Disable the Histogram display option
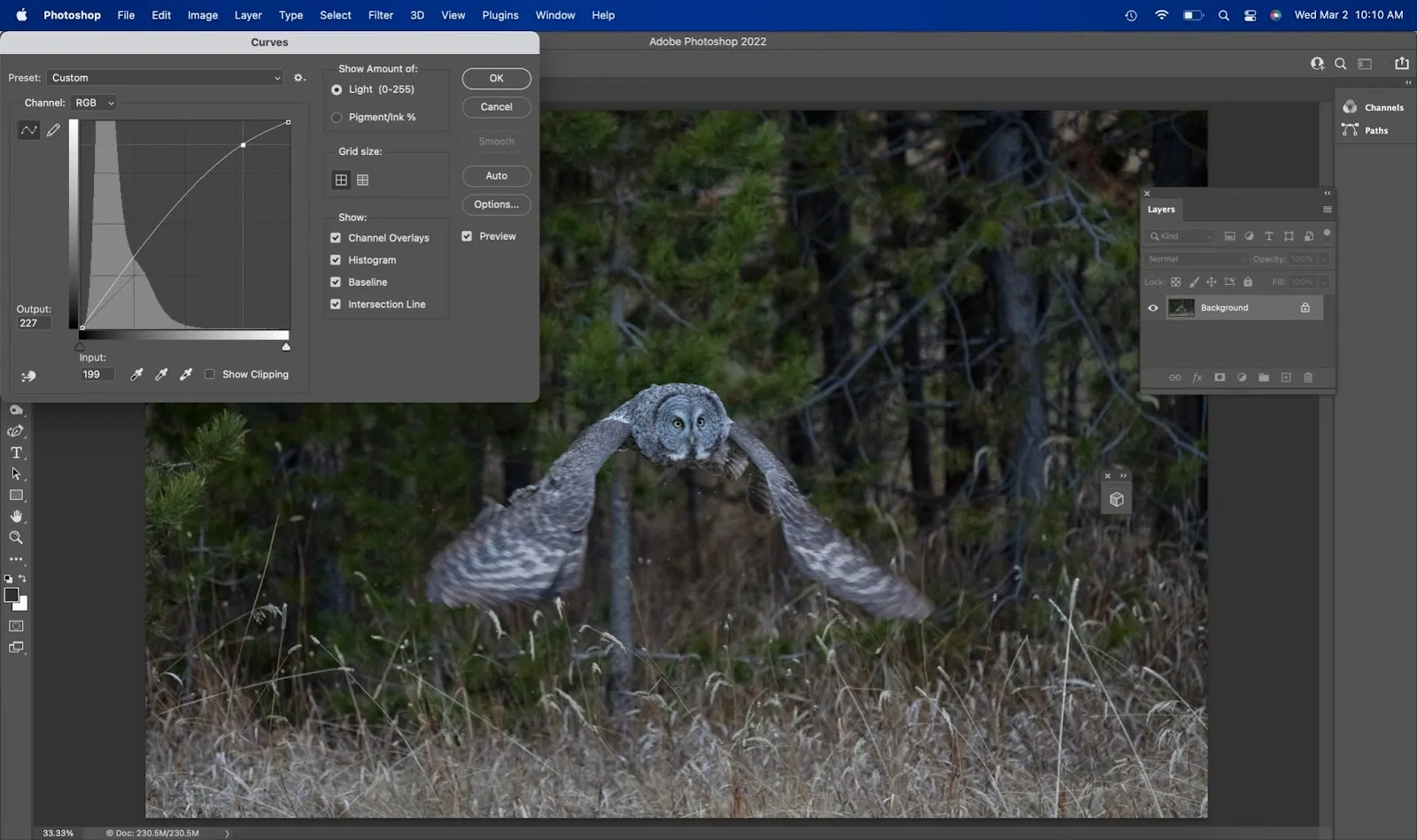1417x840 pixels. pos(335,259)
